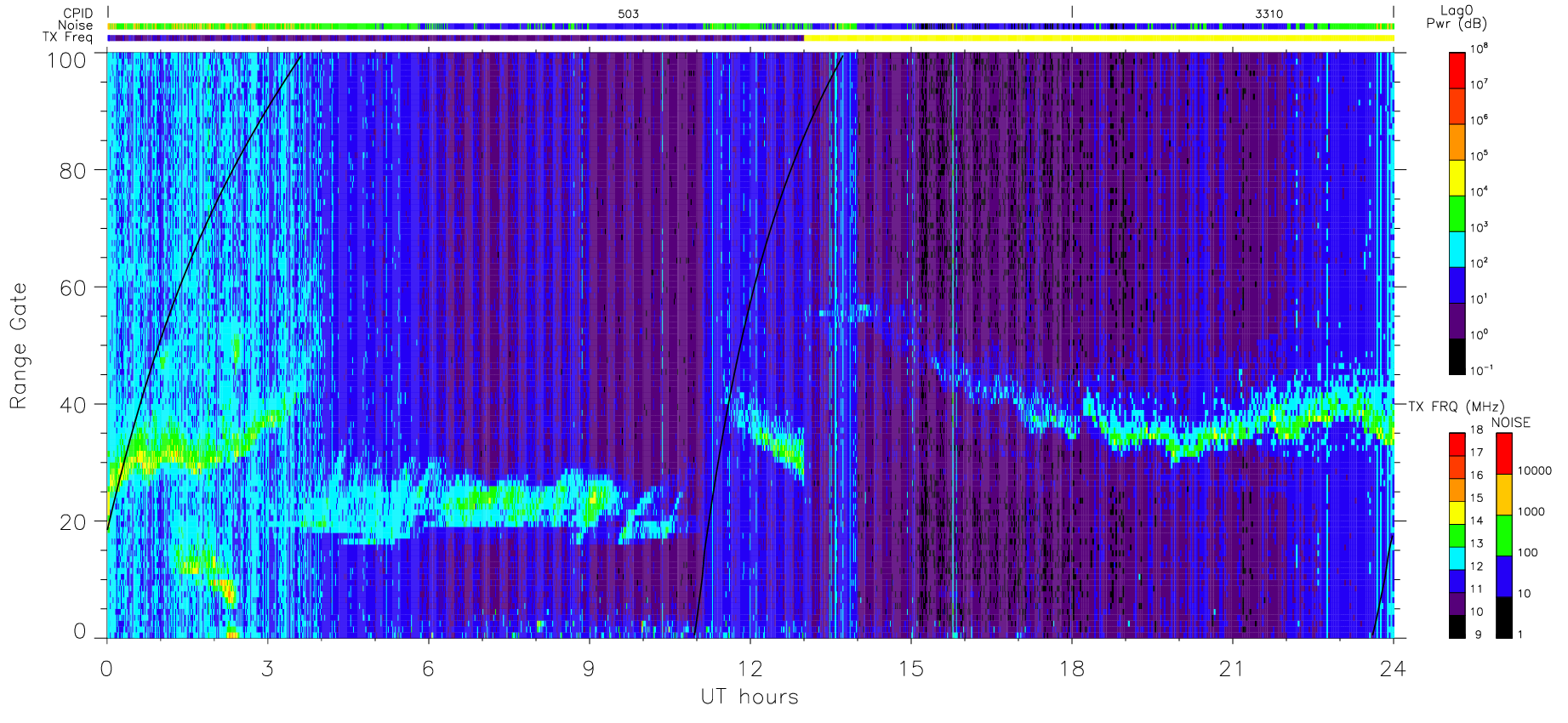1568x723 pixels.
Task: Click the CPID value 503
Action: coord(628,14)
